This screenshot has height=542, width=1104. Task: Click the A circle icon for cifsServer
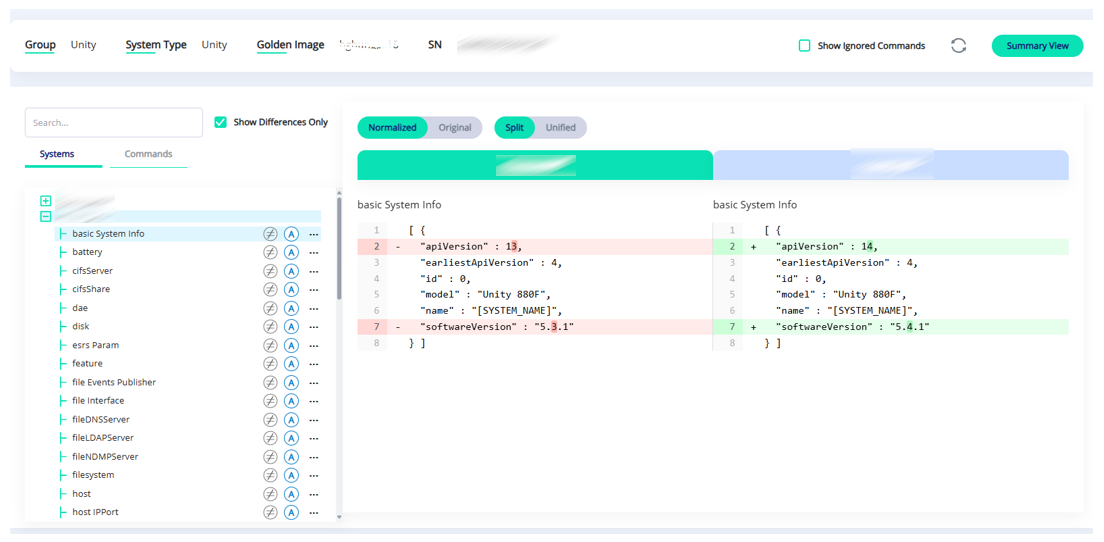(291, 271)
